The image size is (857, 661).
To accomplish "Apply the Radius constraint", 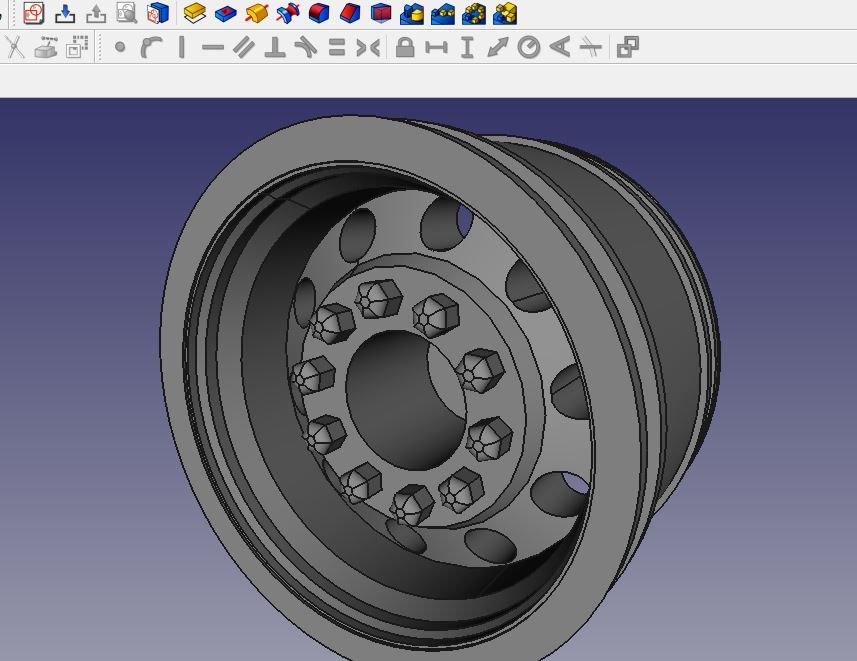I will 529,47.
